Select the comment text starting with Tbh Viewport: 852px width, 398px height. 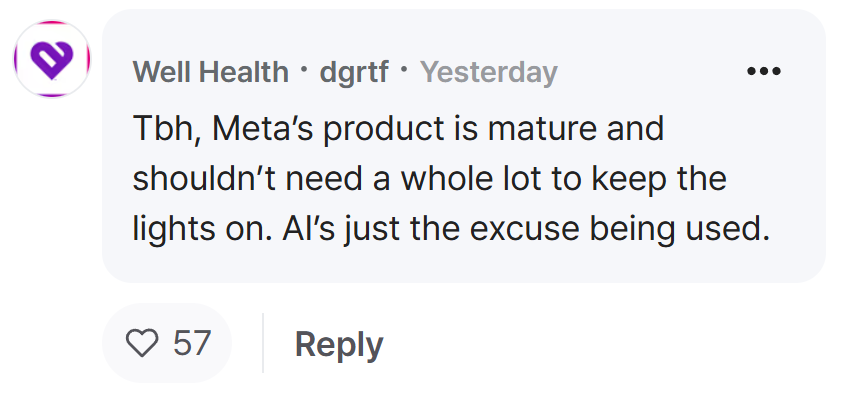(452, 180)
